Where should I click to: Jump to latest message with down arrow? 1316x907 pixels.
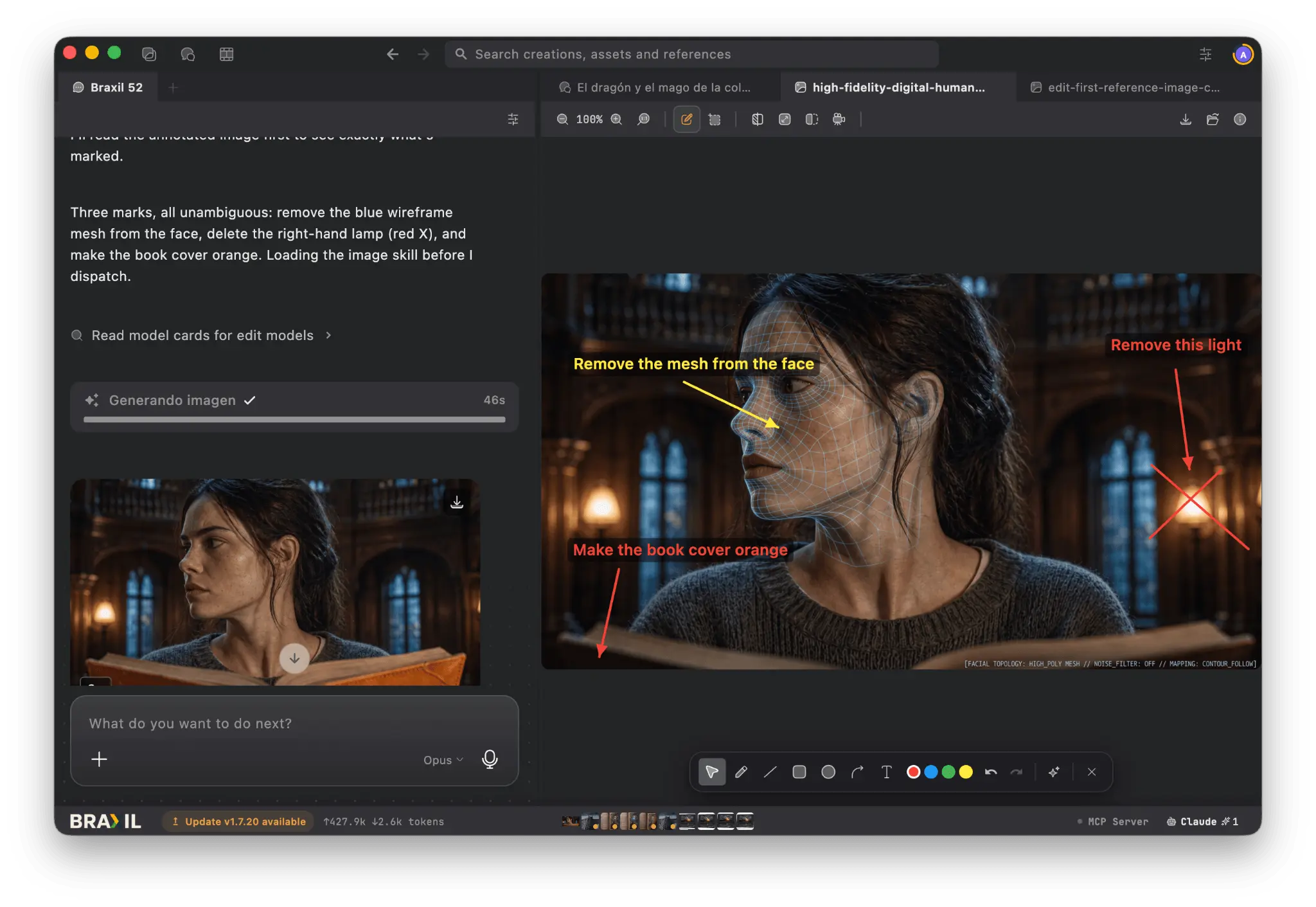[x=294, y=658]
